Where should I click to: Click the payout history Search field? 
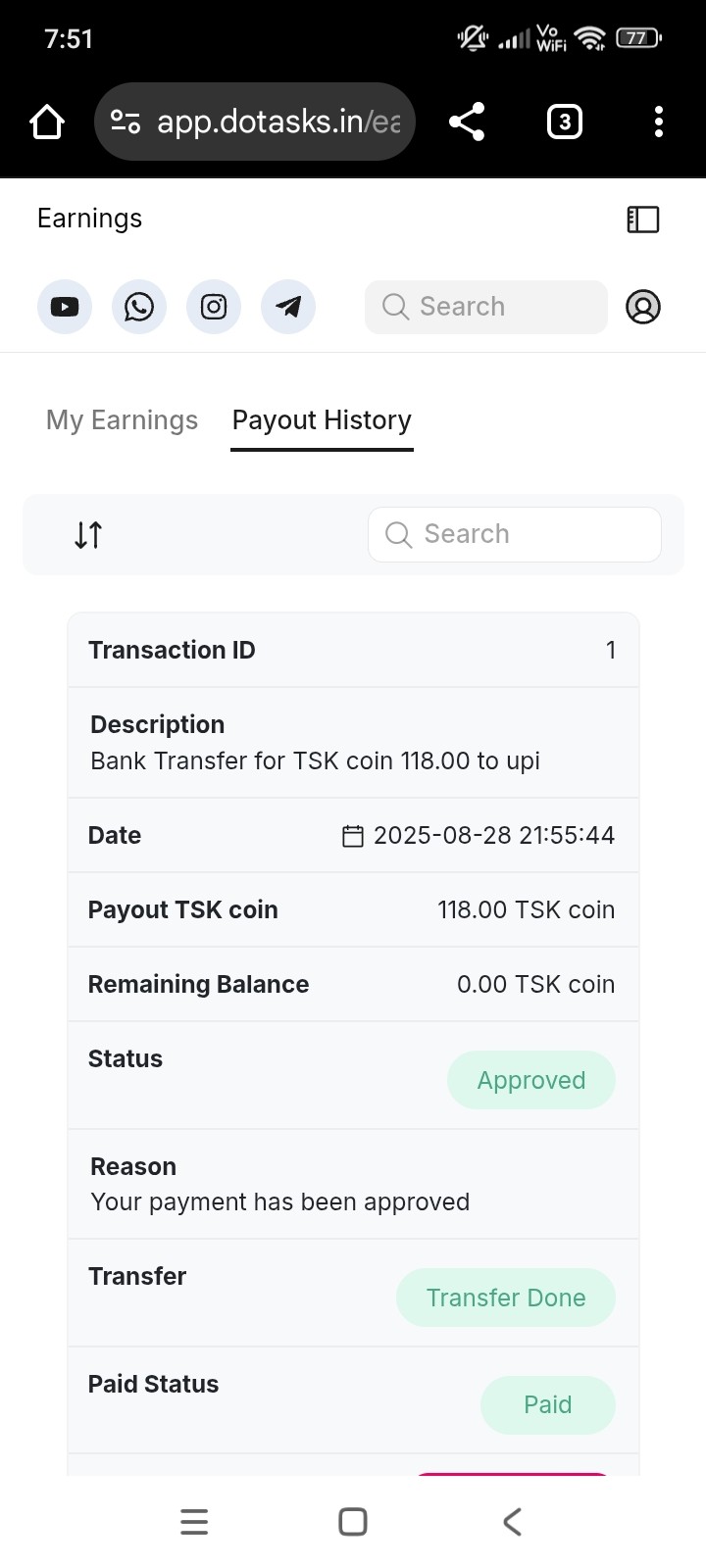click(515, 534)
